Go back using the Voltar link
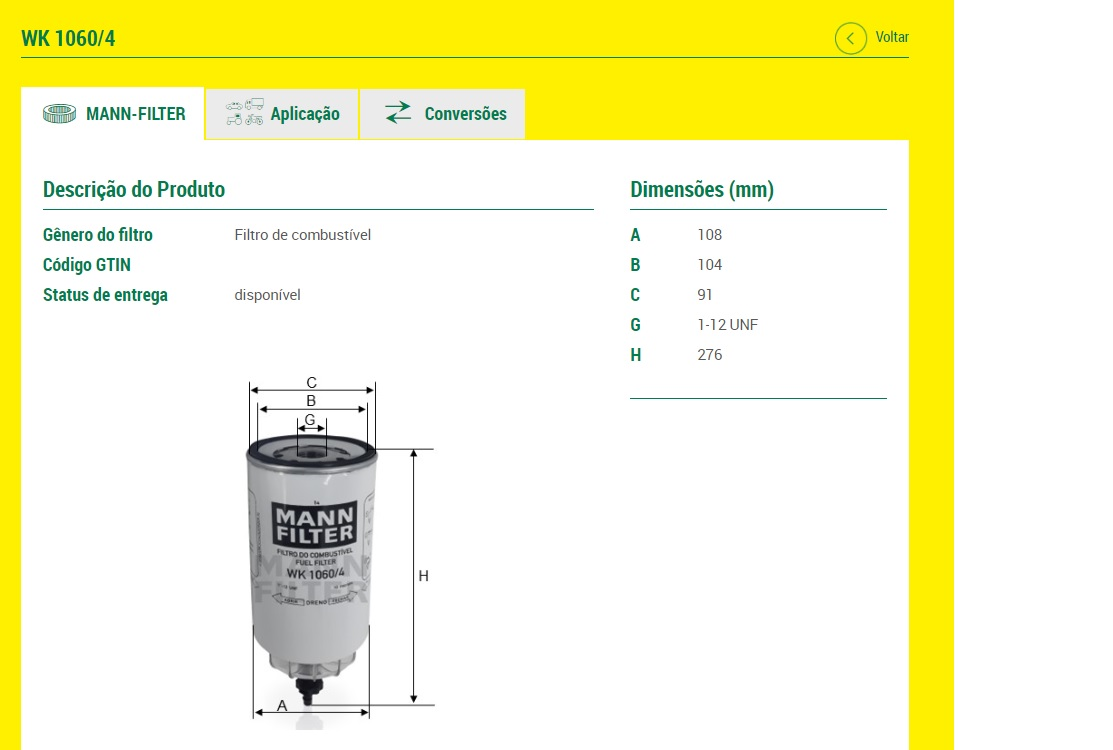The height and width of the screenshot is (750, 1113). [x=892, y=38]
